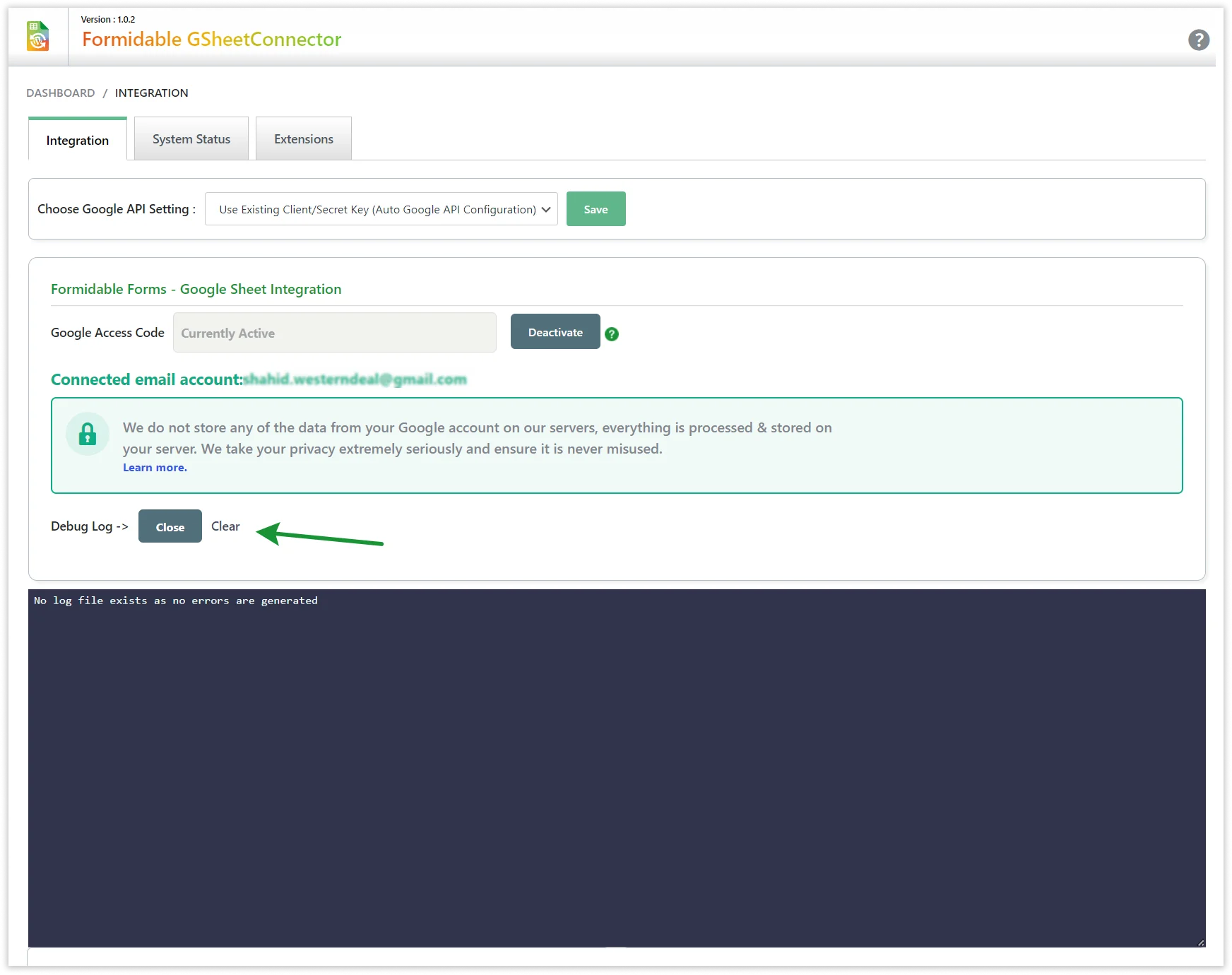This screenshot has width=1232, height=975.
Task: Click the GSheetConnector logo icon
Action: pyautogui.click(x=38, y=37)
